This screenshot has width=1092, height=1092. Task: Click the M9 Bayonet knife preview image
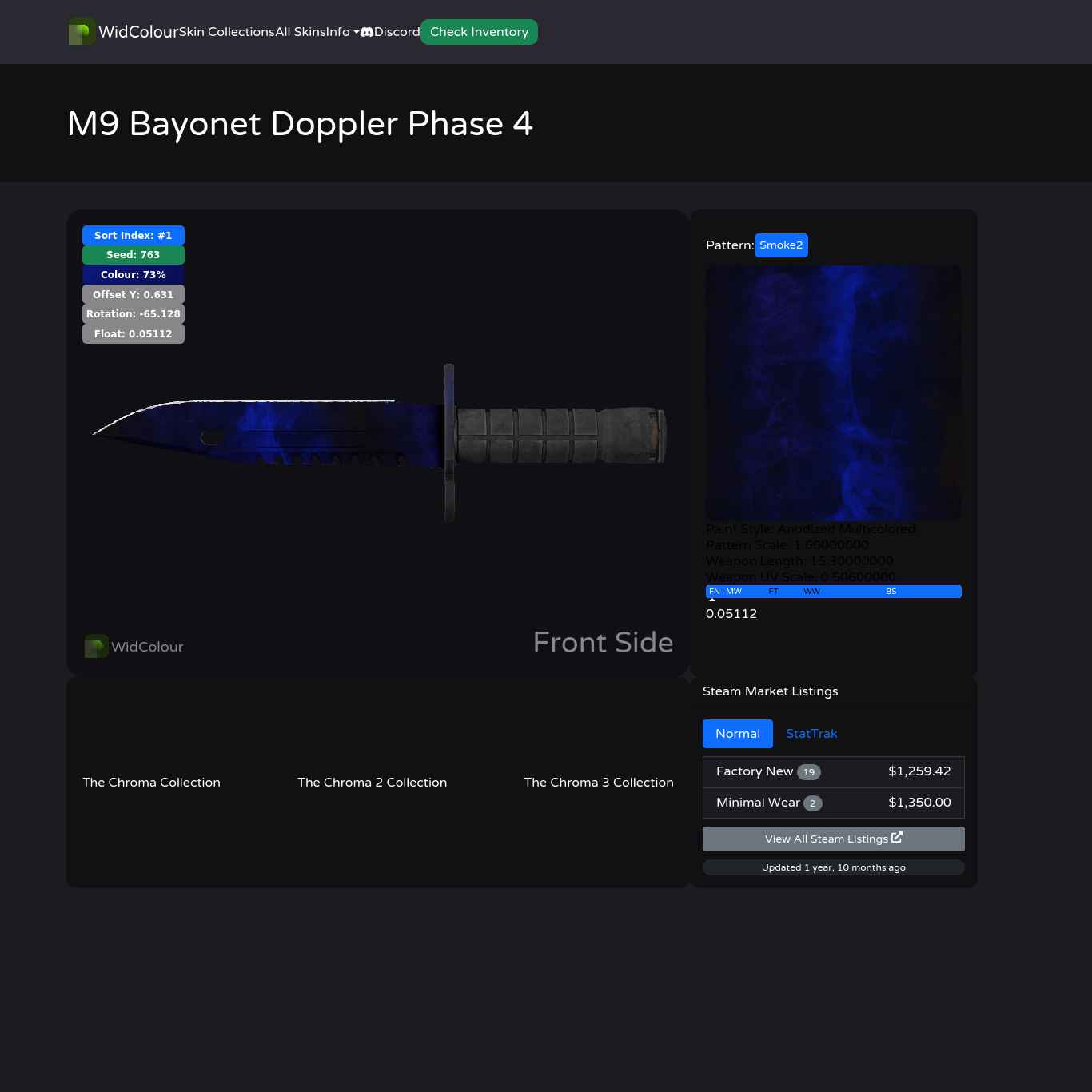[380, 442]
